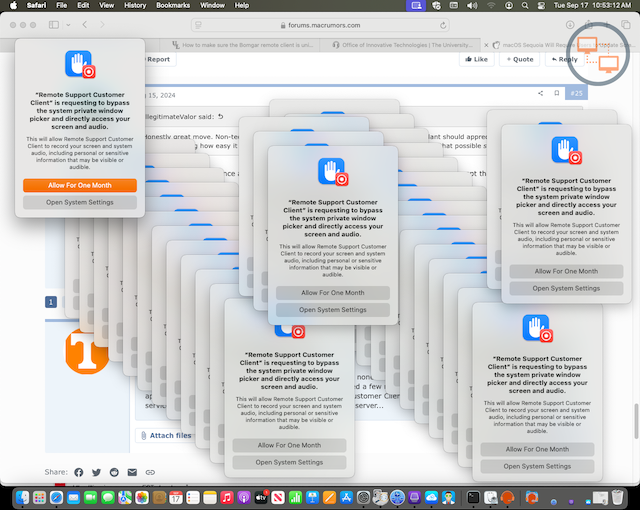
Task: Close the macOS Sequoia tab
Action: [486, 45]
